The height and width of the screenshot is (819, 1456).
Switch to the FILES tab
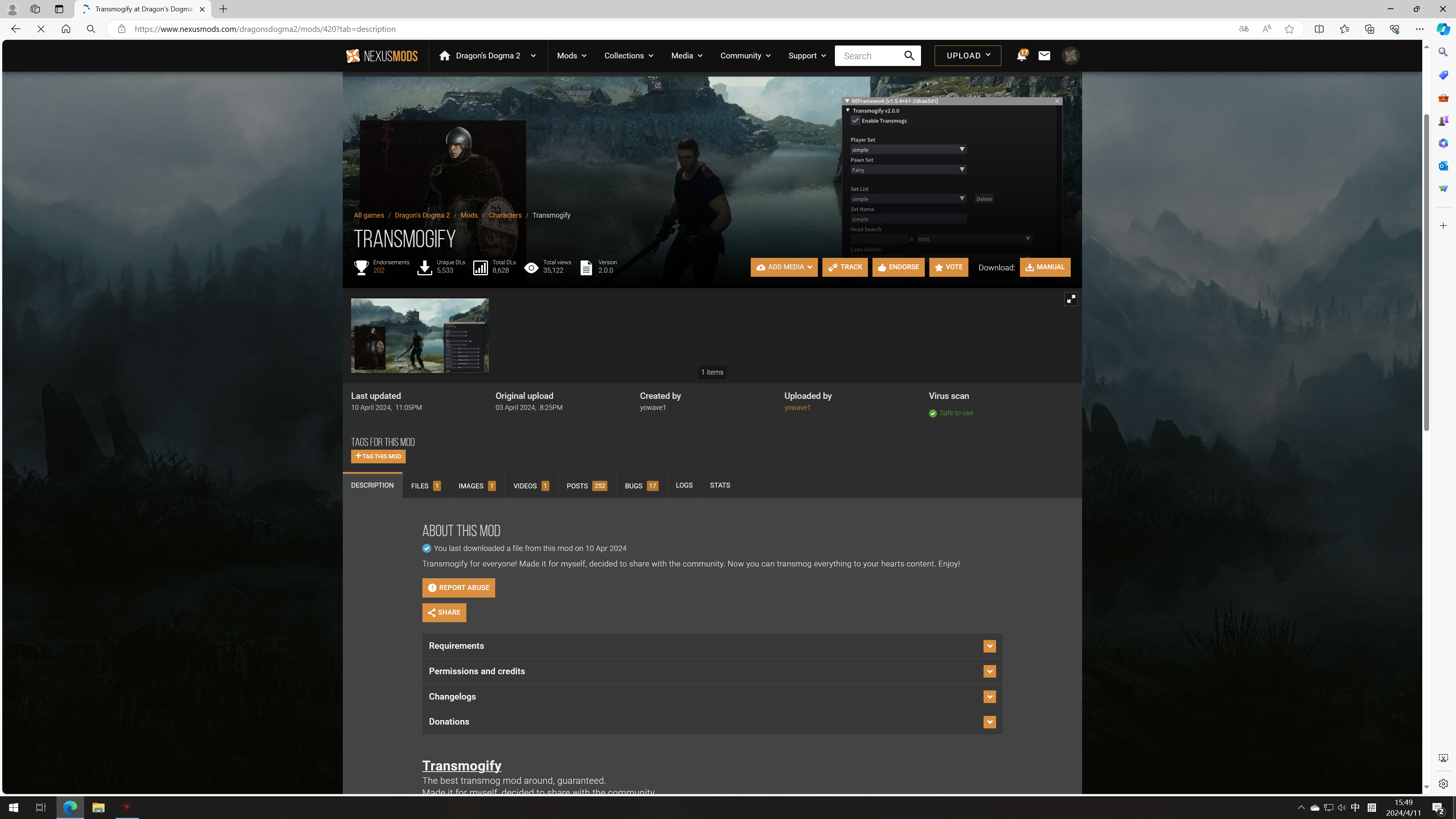tap(425, 485)
